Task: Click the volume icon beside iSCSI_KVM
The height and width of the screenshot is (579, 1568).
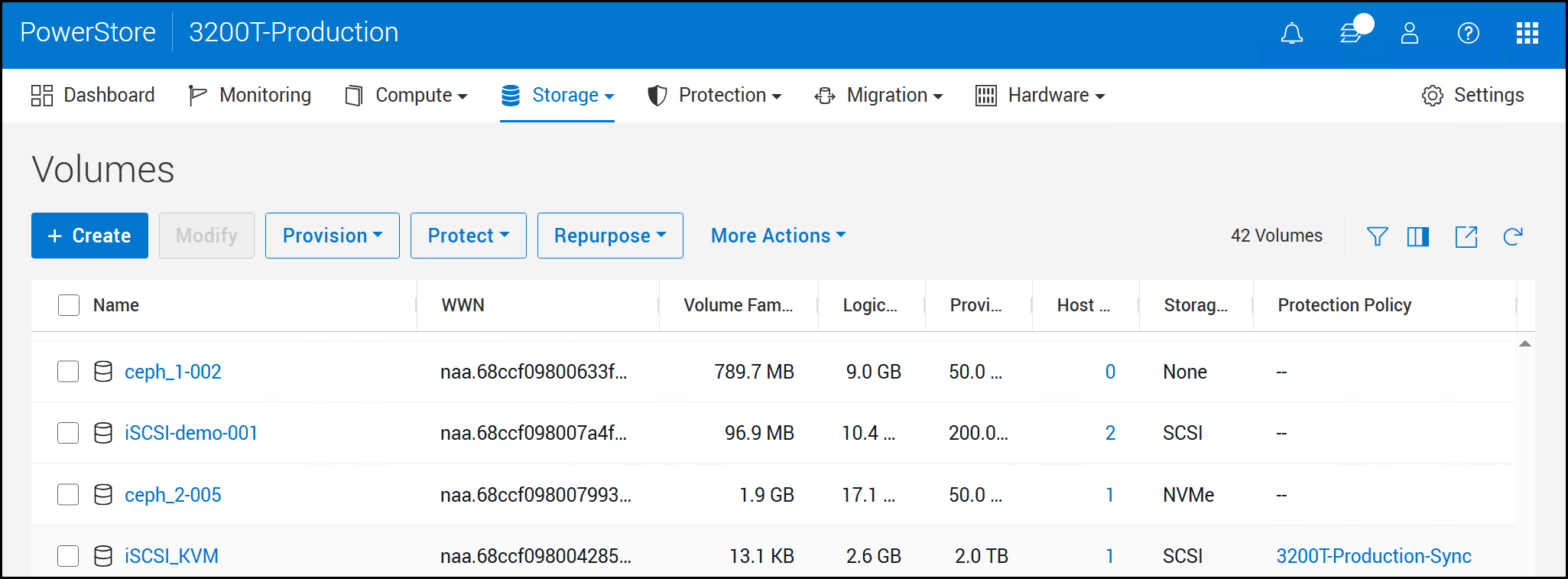Action: (103, 556)
